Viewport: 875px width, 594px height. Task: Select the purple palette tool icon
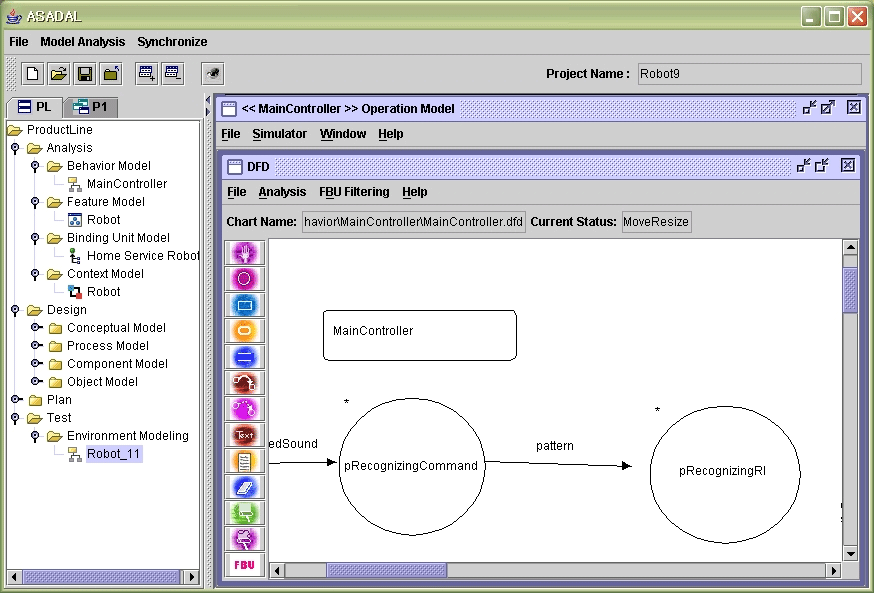click(244, 539)
